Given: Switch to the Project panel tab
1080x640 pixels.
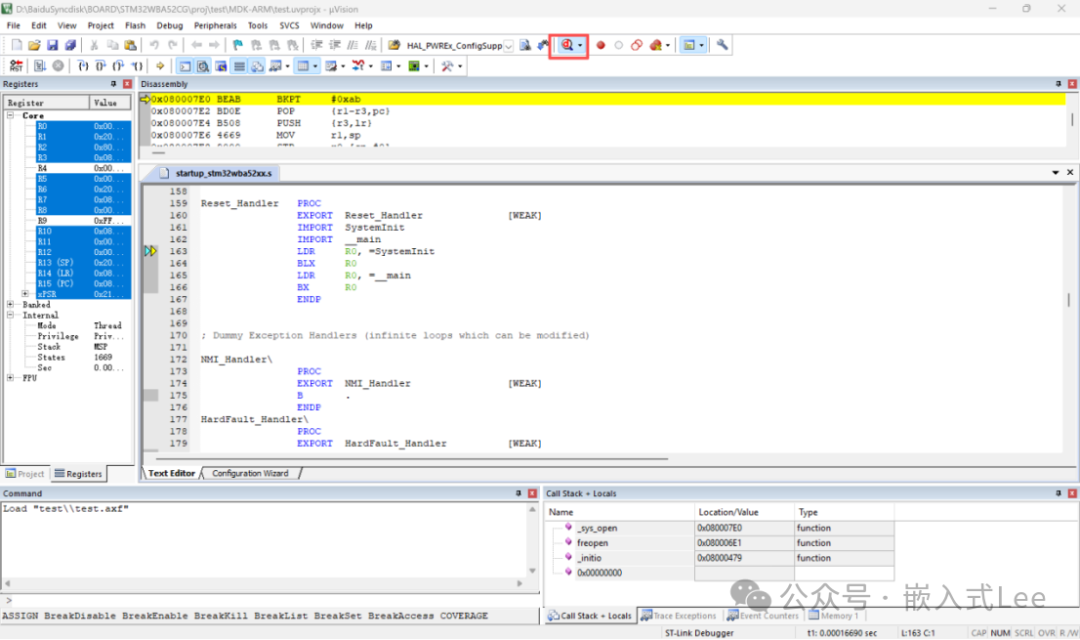Looking at the screenshot, I should click(26, 474).
